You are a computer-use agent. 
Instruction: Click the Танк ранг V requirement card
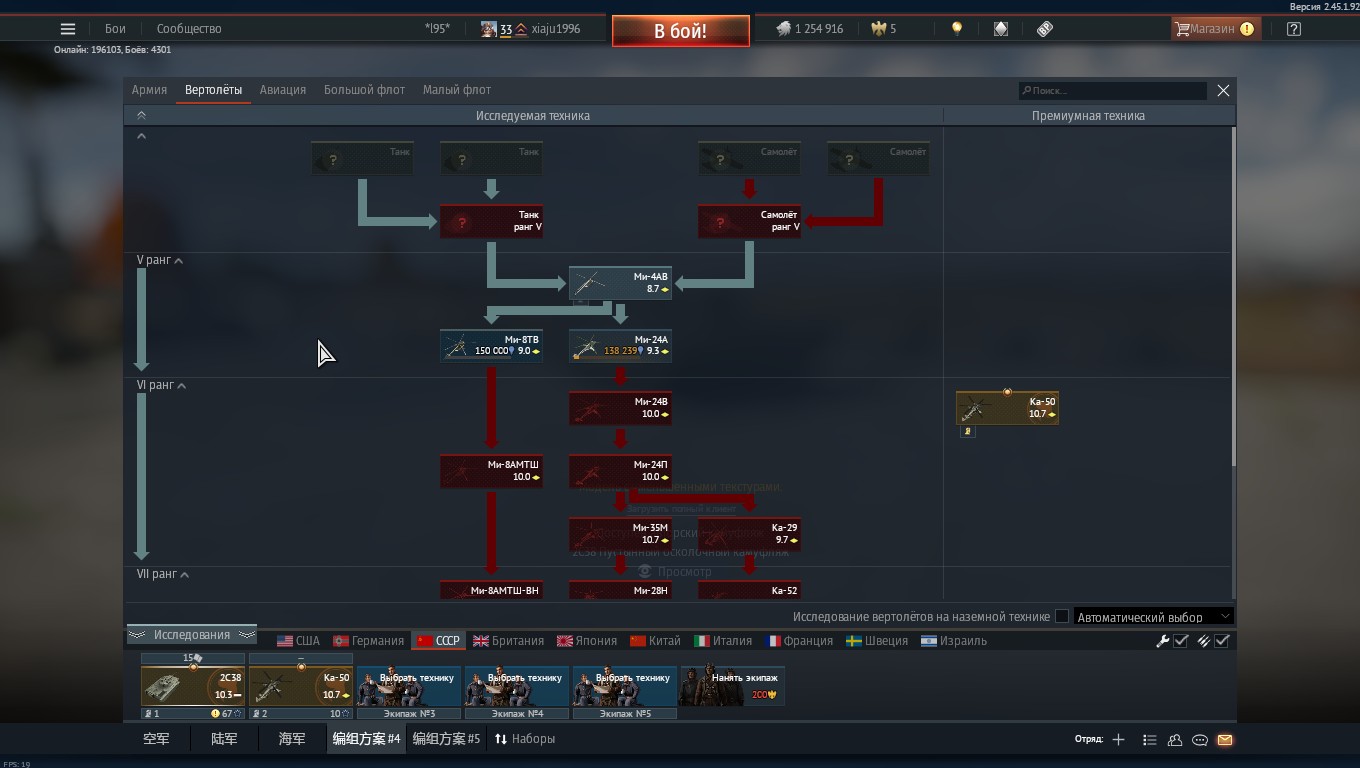tap(491, 221)
